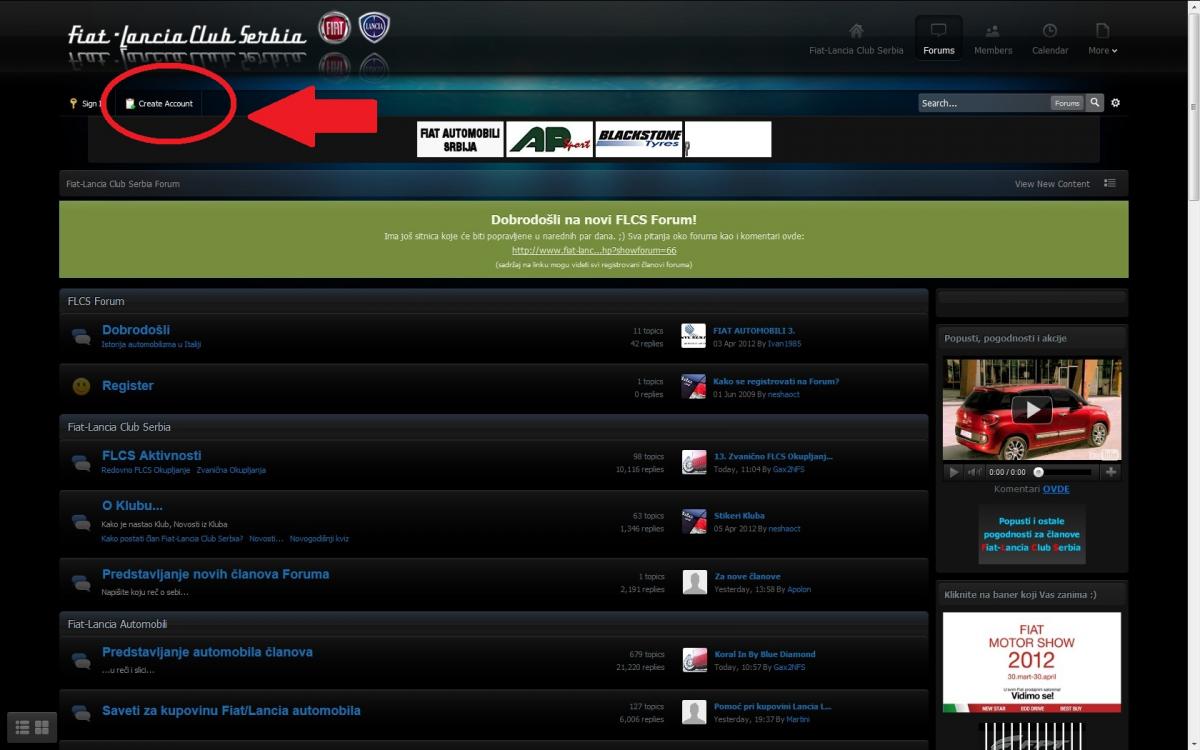The height and width of the screenshot is (750, 1200).
Task: Open Istorija automobilizma u Italiji subforum
Action: (x=151, y=345)
